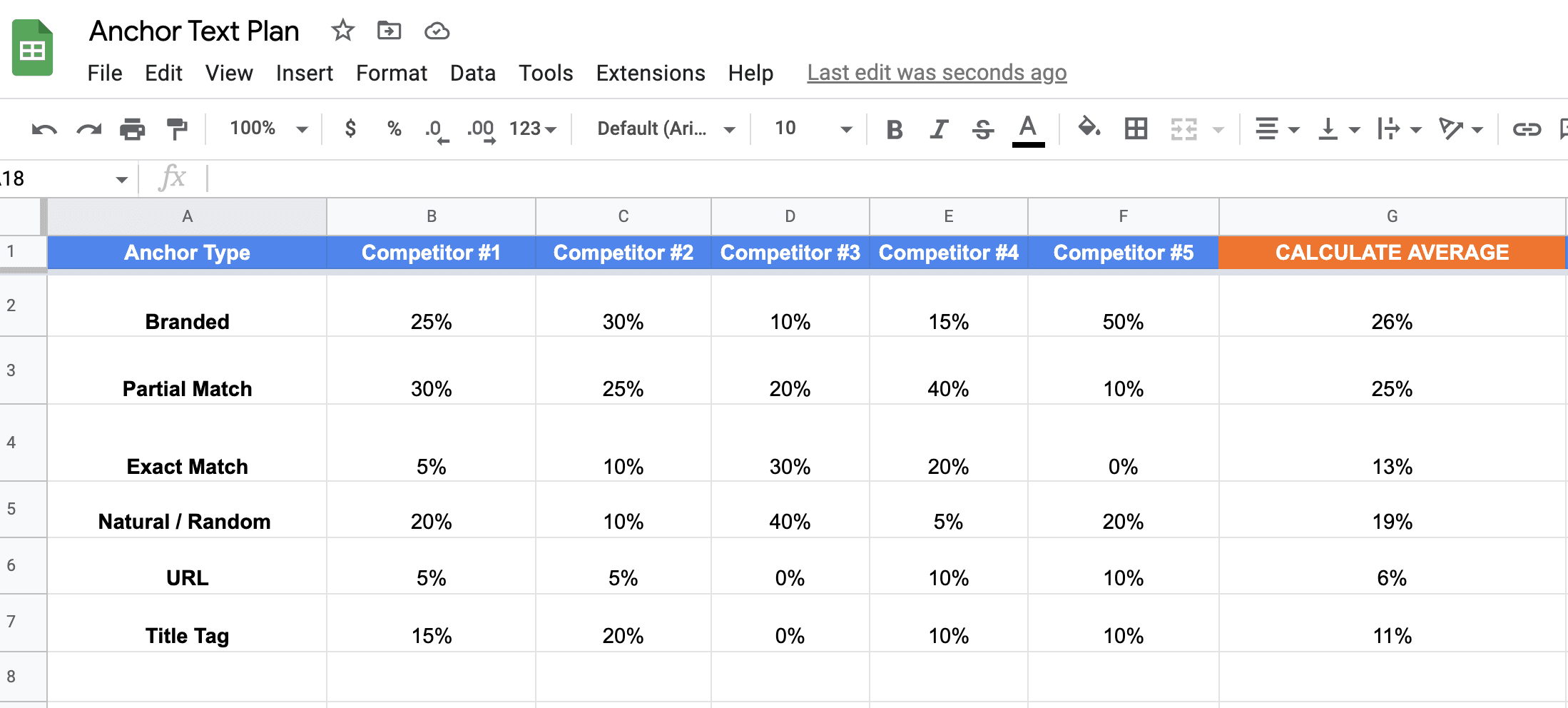This screenshot has height=708, width=1568.
Task: Open the Default (Ari...) font dropdown
Action: pos(666,128)
